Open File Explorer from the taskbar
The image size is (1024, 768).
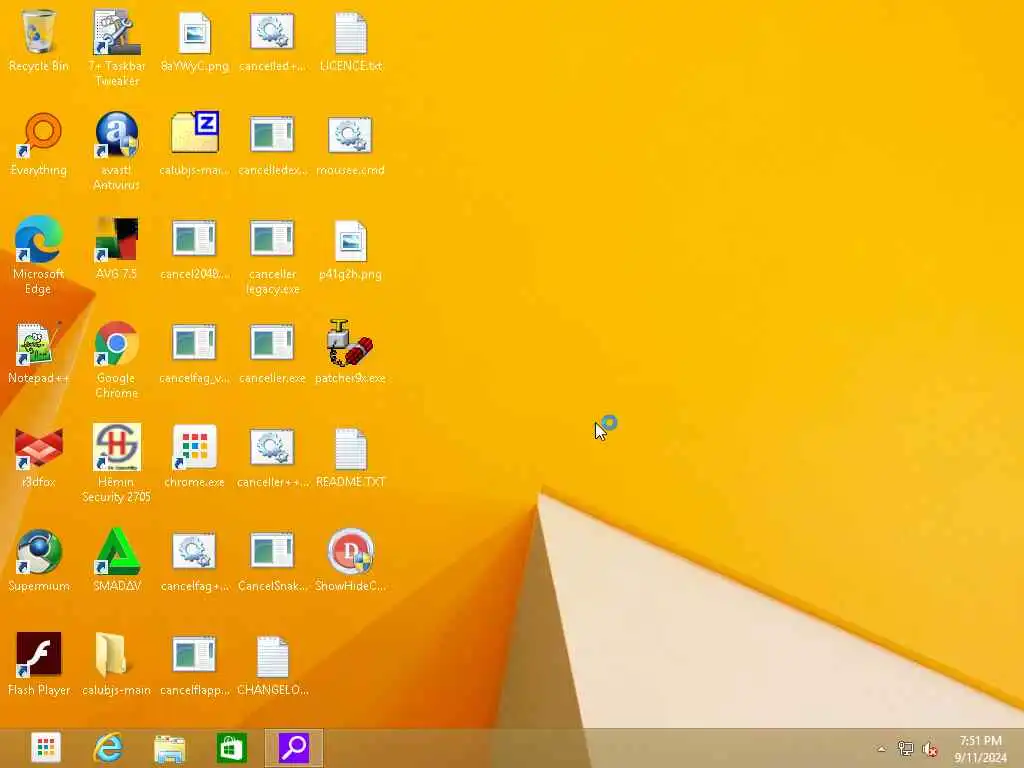[x=170, y=748]
